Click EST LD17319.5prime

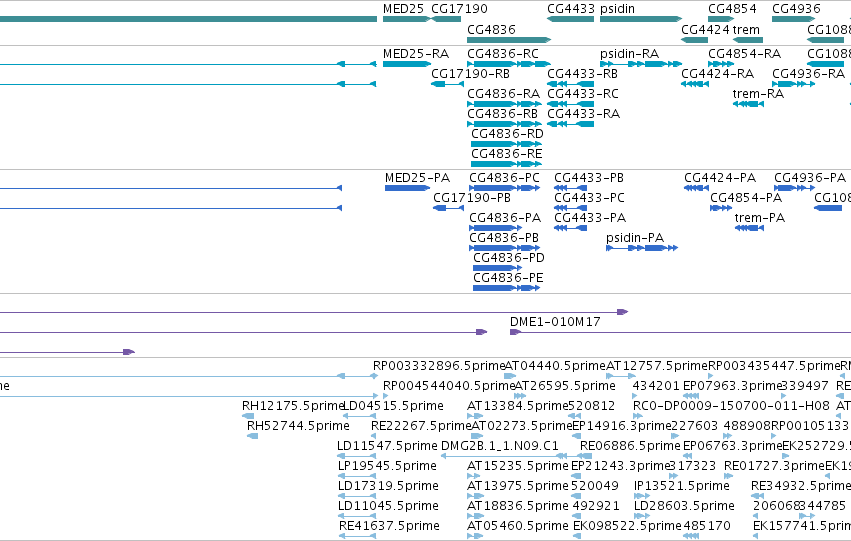click(357, 497)
